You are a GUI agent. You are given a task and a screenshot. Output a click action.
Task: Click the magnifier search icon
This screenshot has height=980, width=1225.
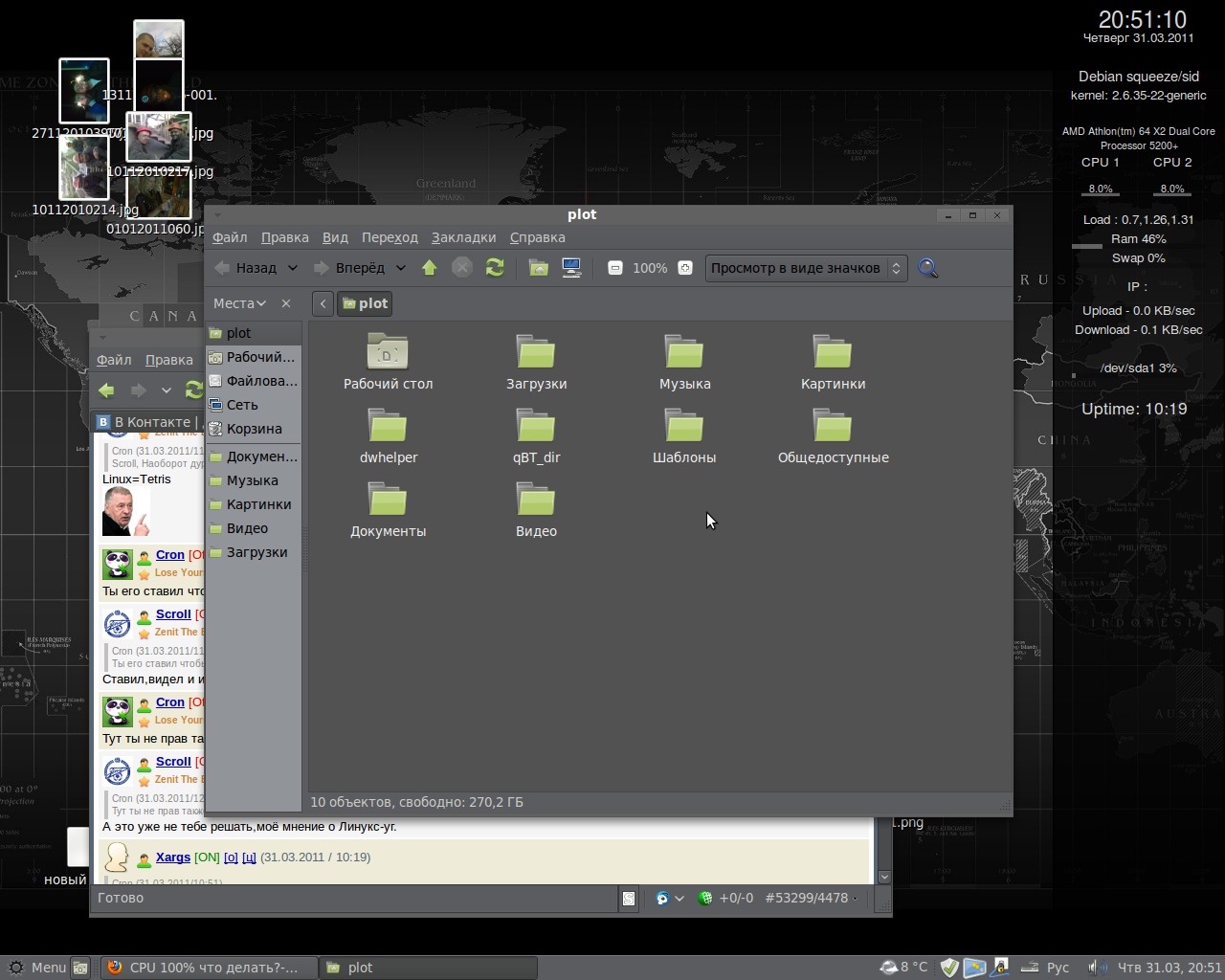pyautogui.click(x=927, y=268)
